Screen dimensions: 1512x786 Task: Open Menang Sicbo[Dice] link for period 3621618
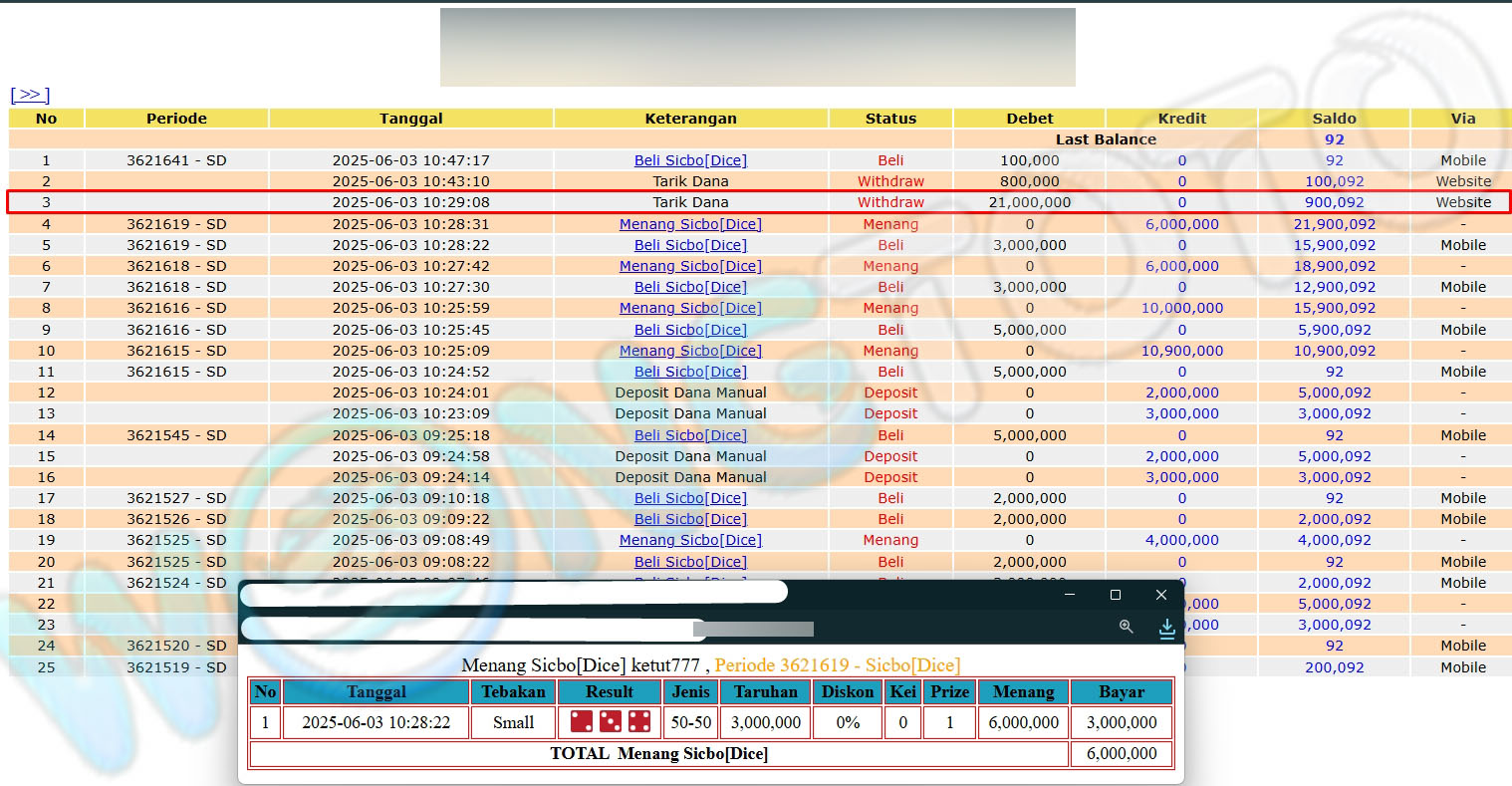coord(690,266)
